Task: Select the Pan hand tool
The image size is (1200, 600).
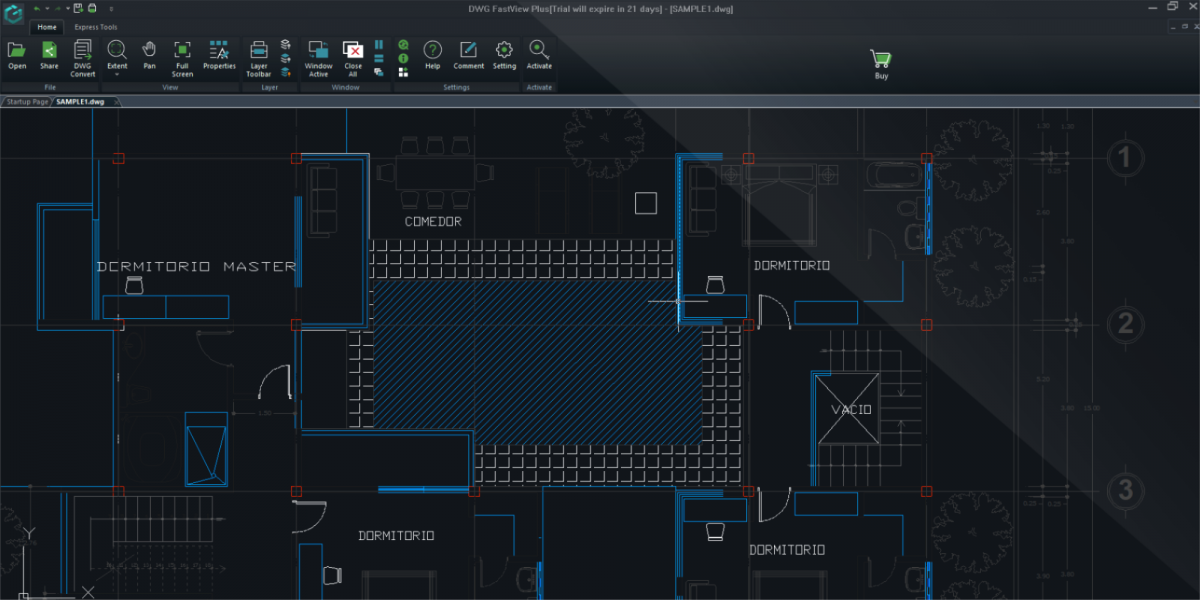Action: pyautogui.click(x=149, y=50)
